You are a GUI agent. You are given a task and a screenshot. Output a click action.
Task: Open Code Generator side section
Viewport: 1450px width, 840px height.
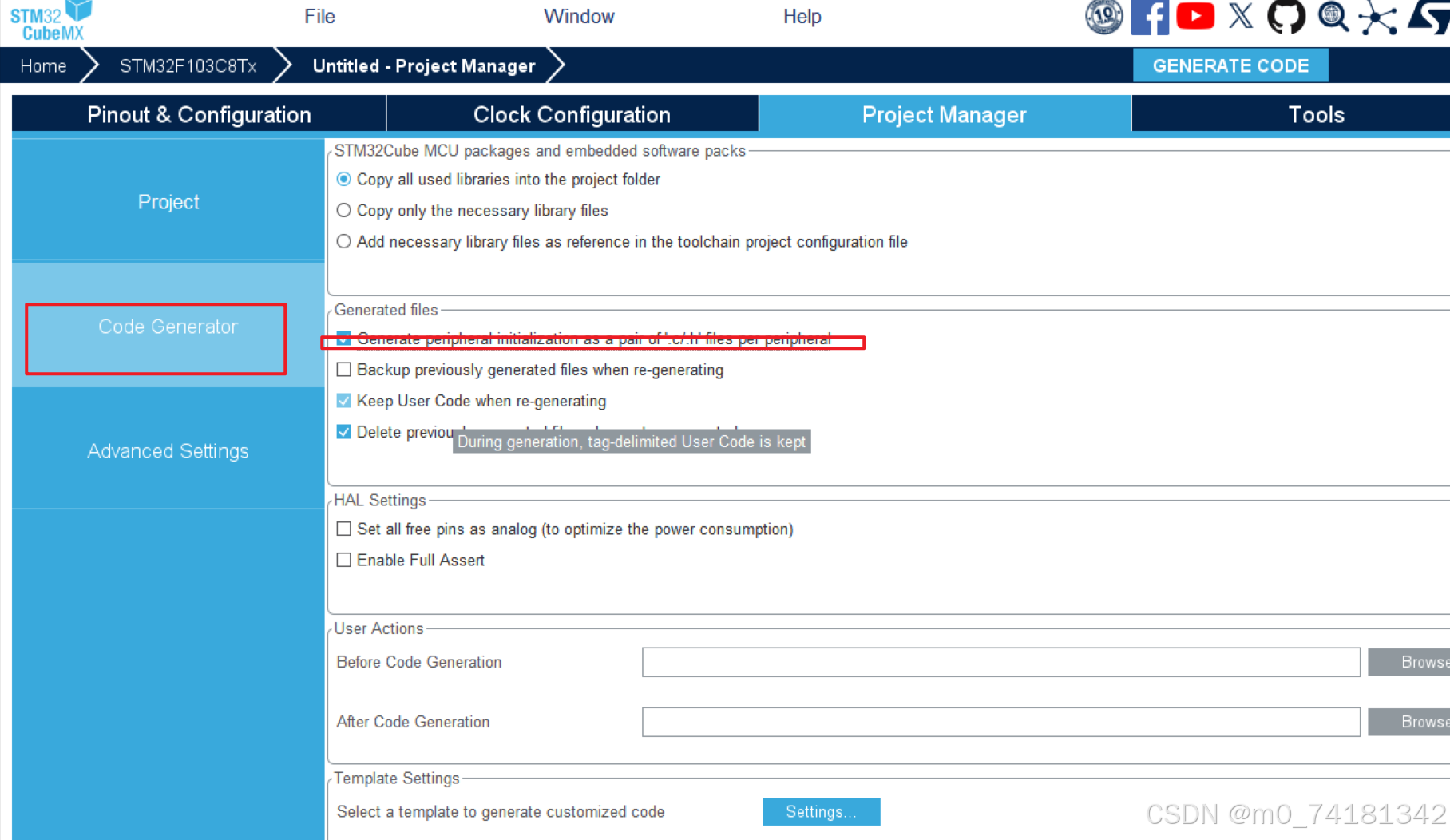168,327
